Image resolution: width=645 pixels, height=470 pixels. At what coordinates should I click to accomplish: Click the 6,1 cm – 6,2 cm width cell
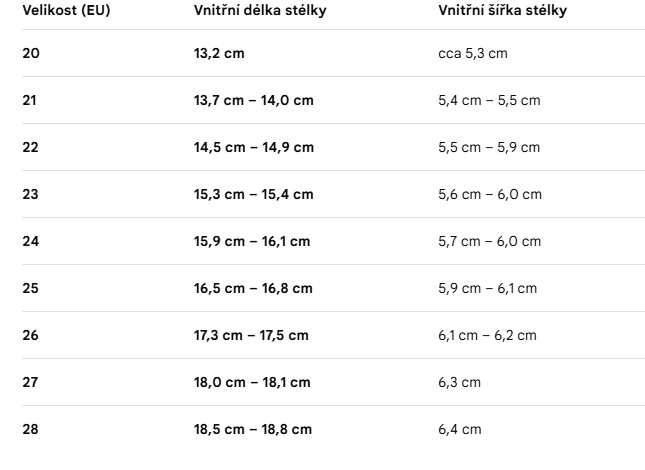pyautogui.click(x=487, y=335)
